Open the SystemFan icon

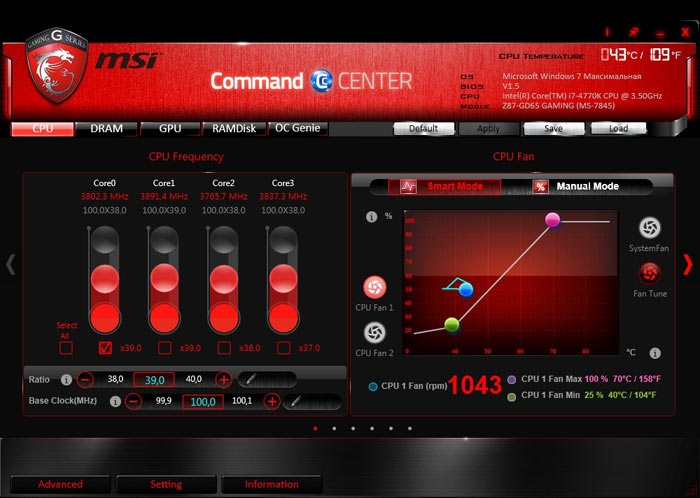pyautogui.click(x=650, y=228)
